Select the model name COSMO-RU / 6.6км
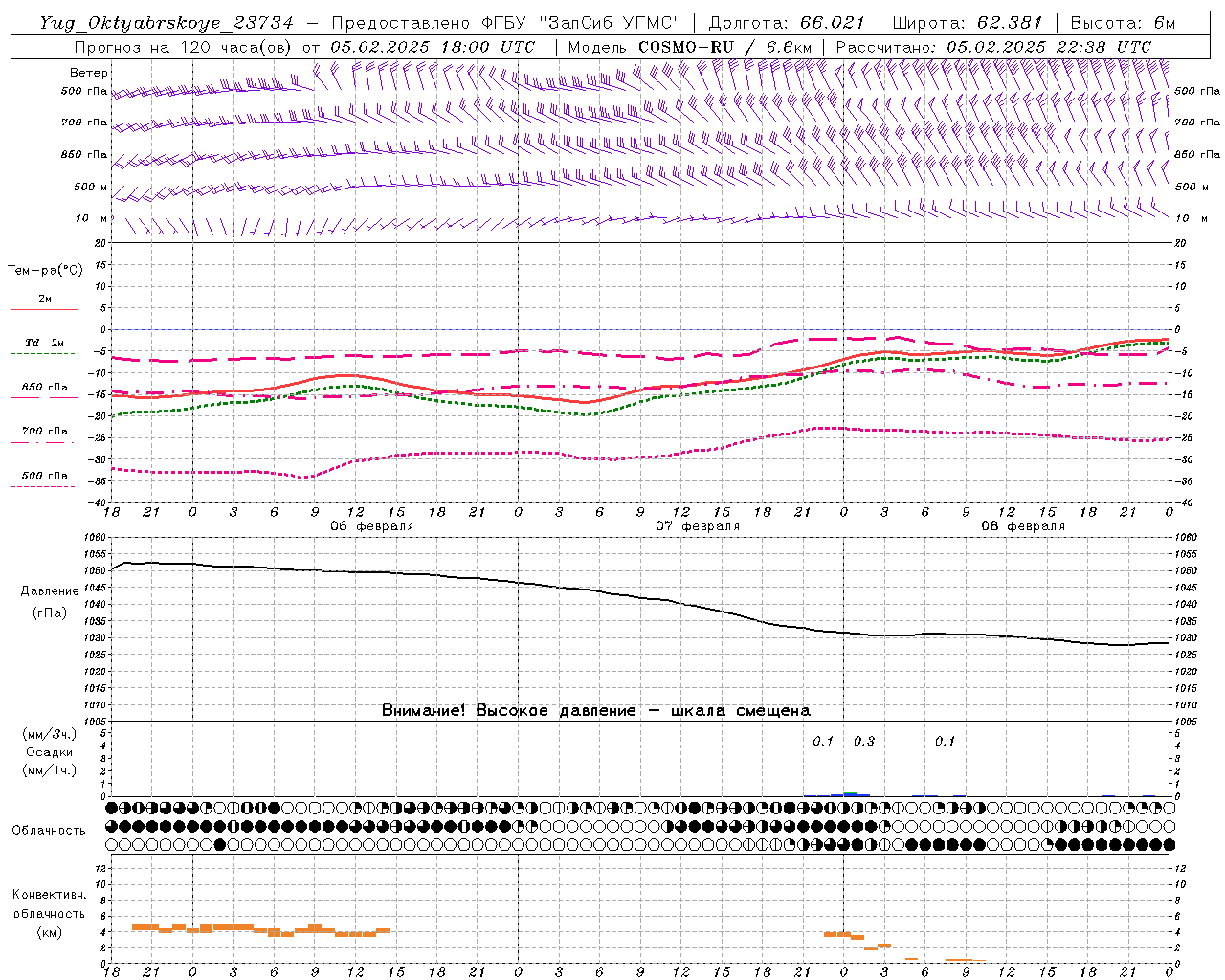This screenshot has height=980, width=1225. click(725, 46)
